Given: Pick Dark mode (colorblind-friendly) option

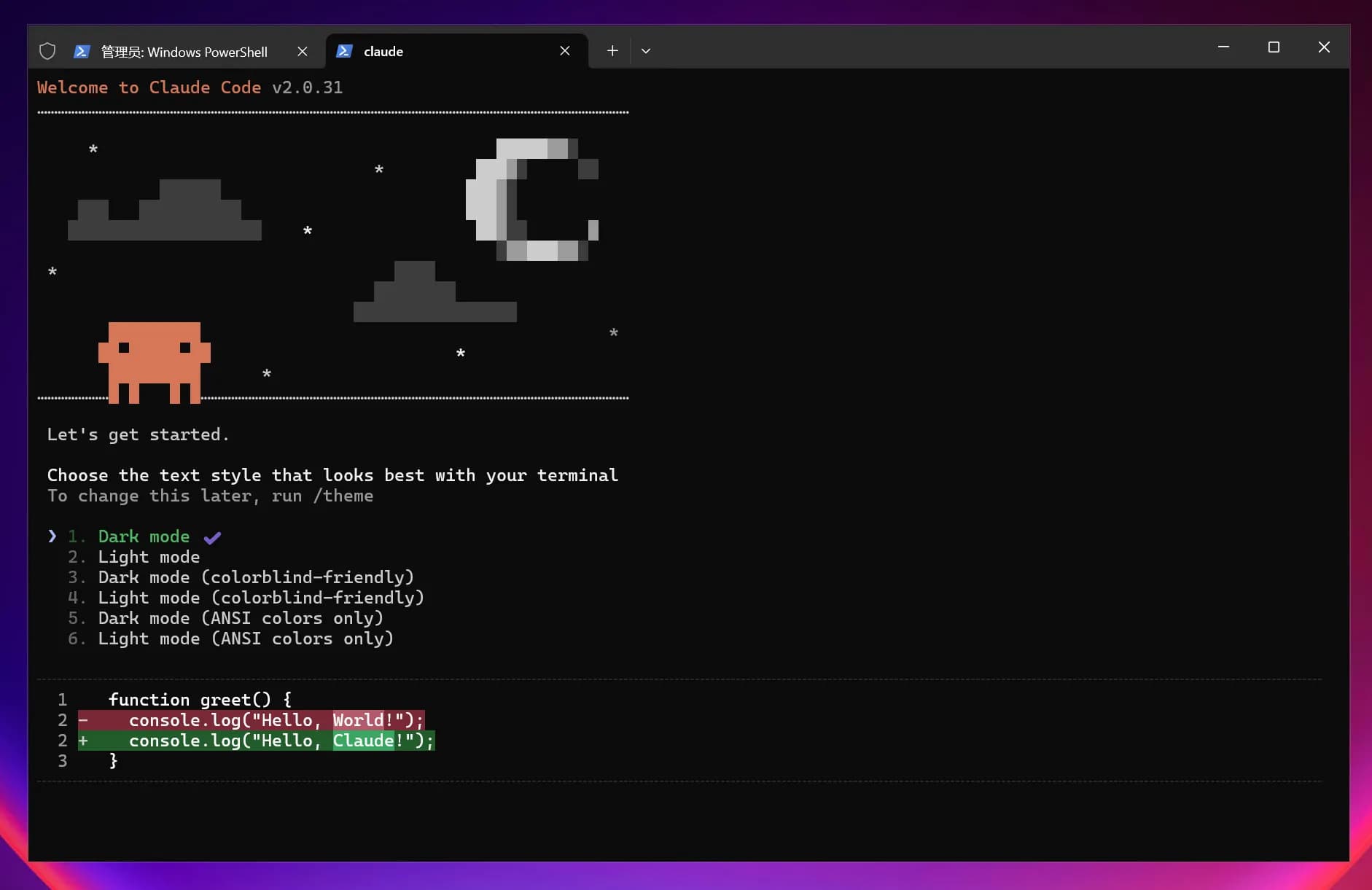Looking at the screenshot, I should pos(255,577).
